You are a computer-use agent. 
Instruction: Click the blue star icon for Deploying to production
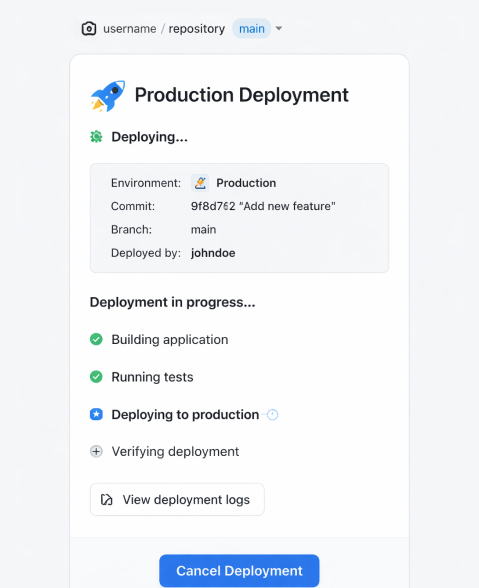pyautogui.click(x=96, y=414)
